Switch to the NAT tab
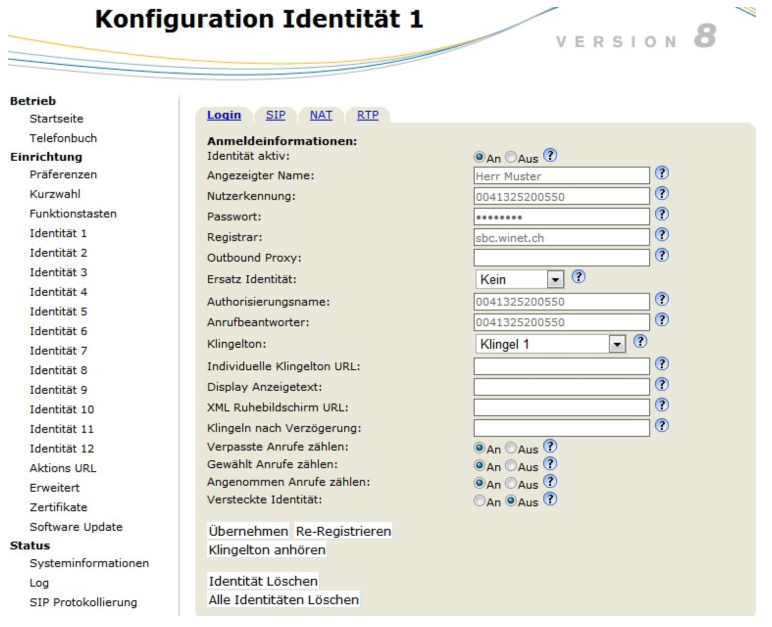 tap(321, 115)
